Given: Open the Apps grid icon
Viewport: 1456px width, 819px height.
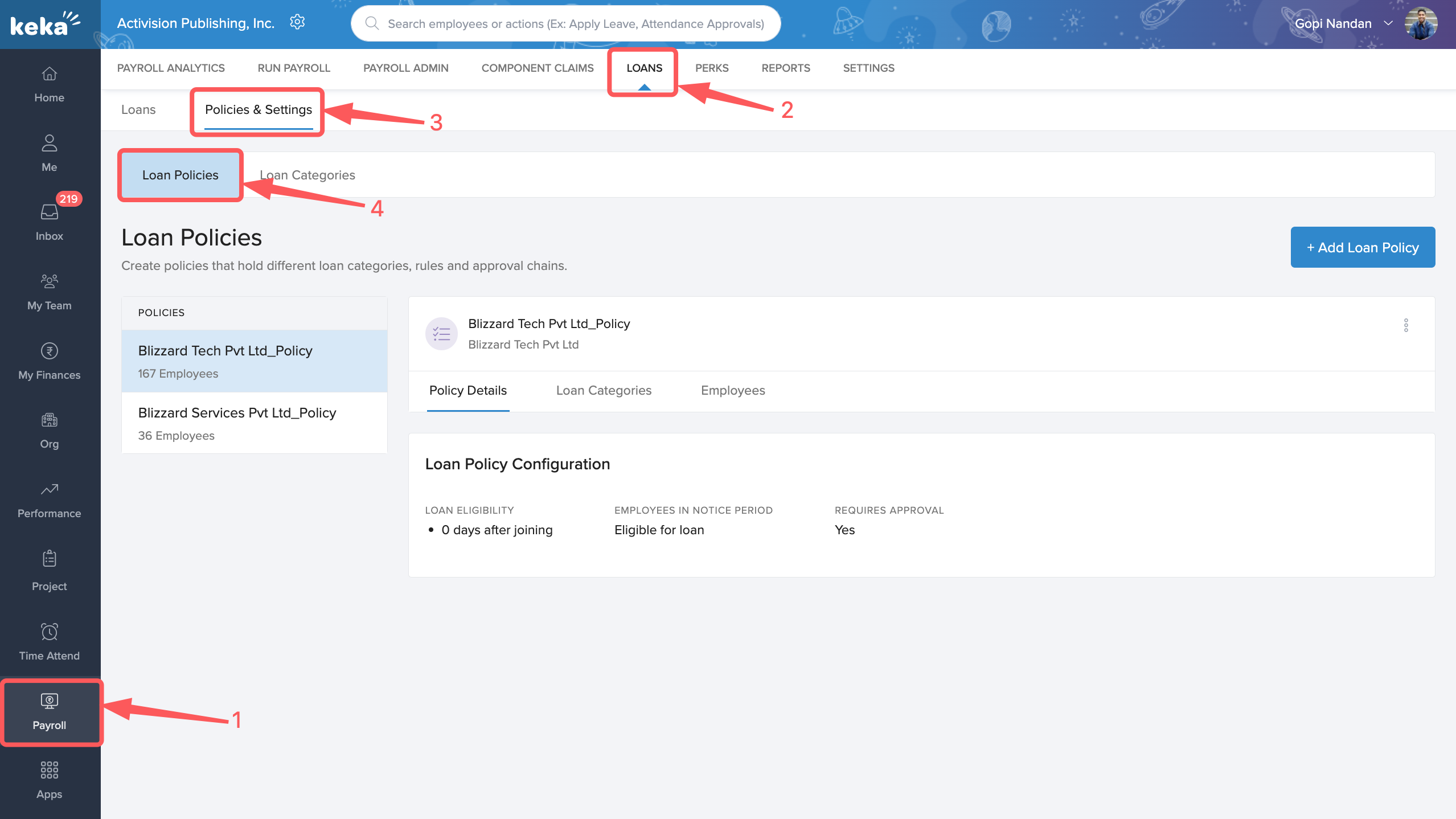Looking at the screenshot, I should pos(50,770).
